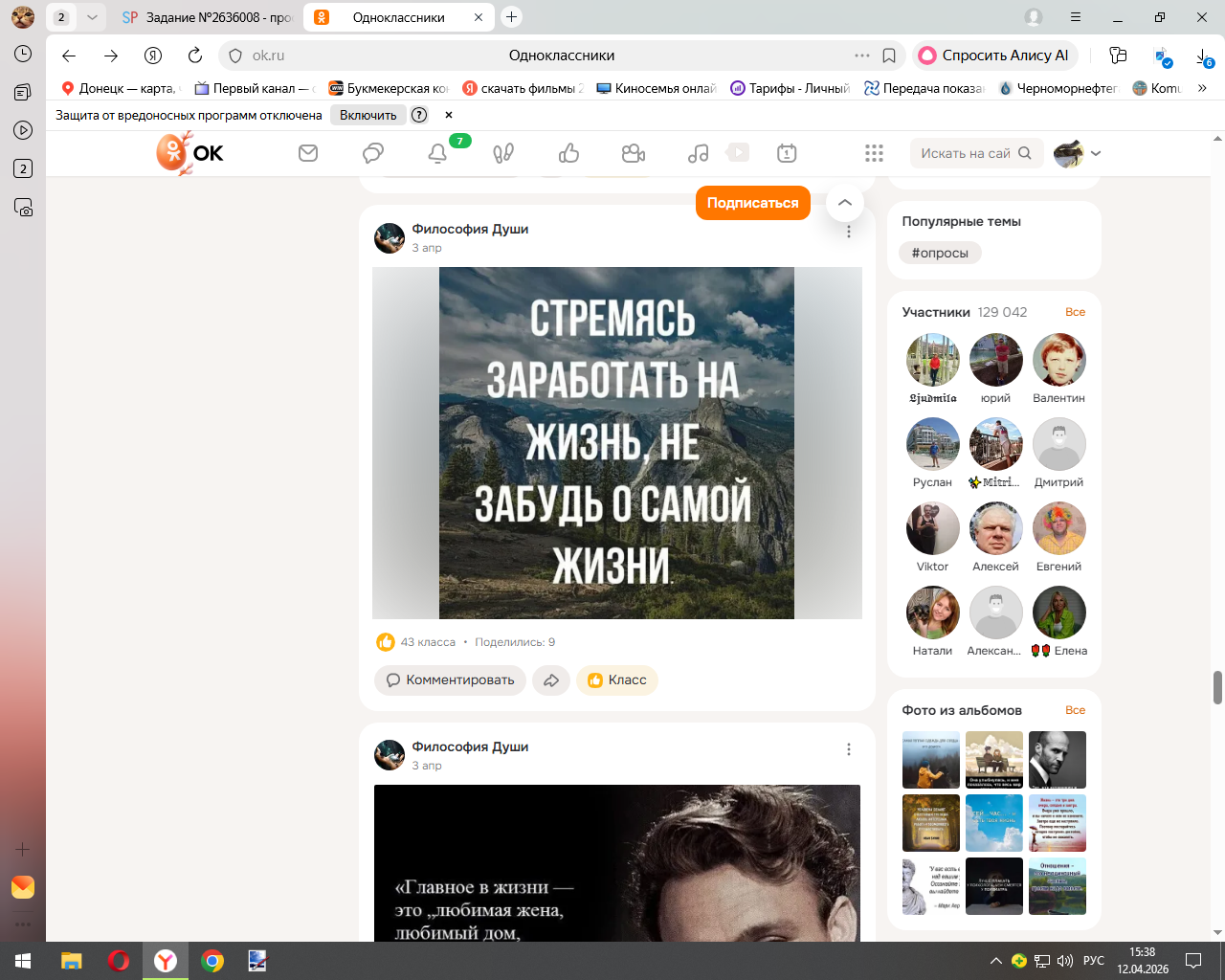Screen dimensions: 1225x980
Task: Open browser history clock in sidebar
Action: click(x=23, y=54)
